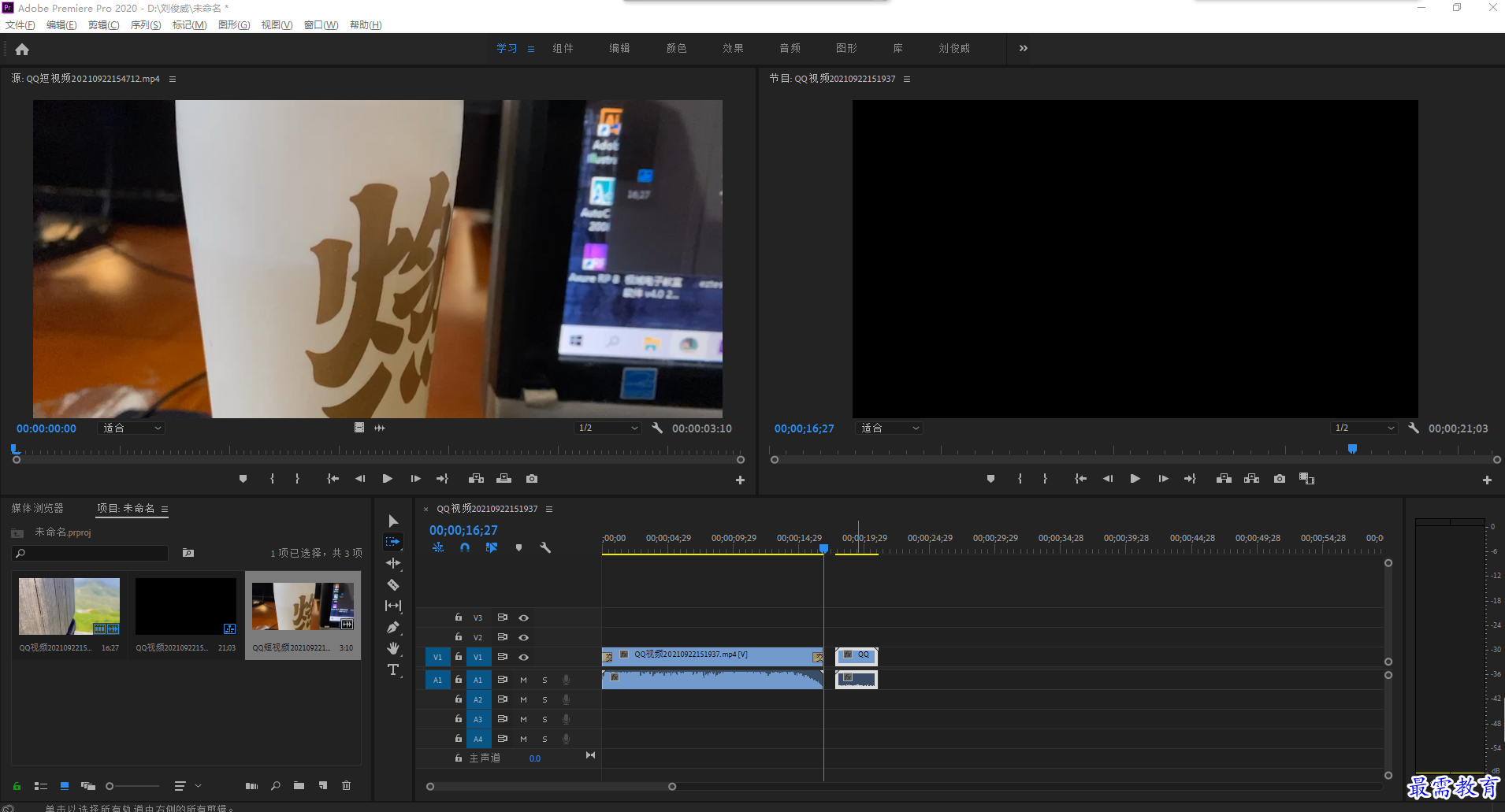Viewport: 1505px width, 812px height.
Task: Click Lift button in Program monitor
Action: pos(1224,478)
